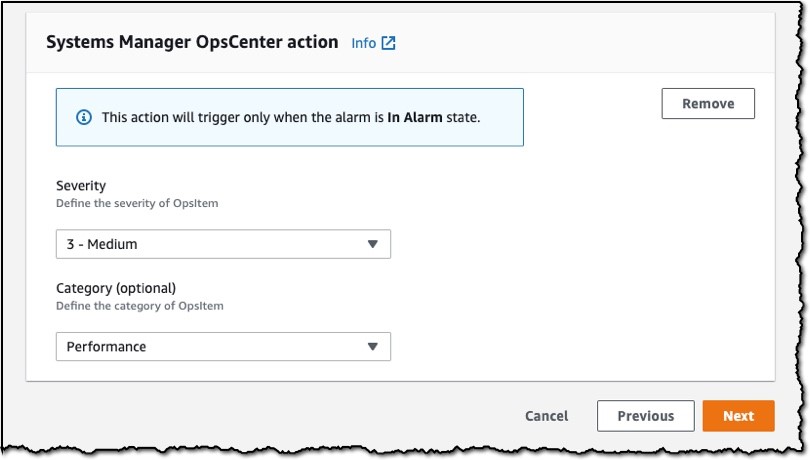Select the '3 - Medium' value text
Viewport: 810px width, 460px height.
click(102, 244)
